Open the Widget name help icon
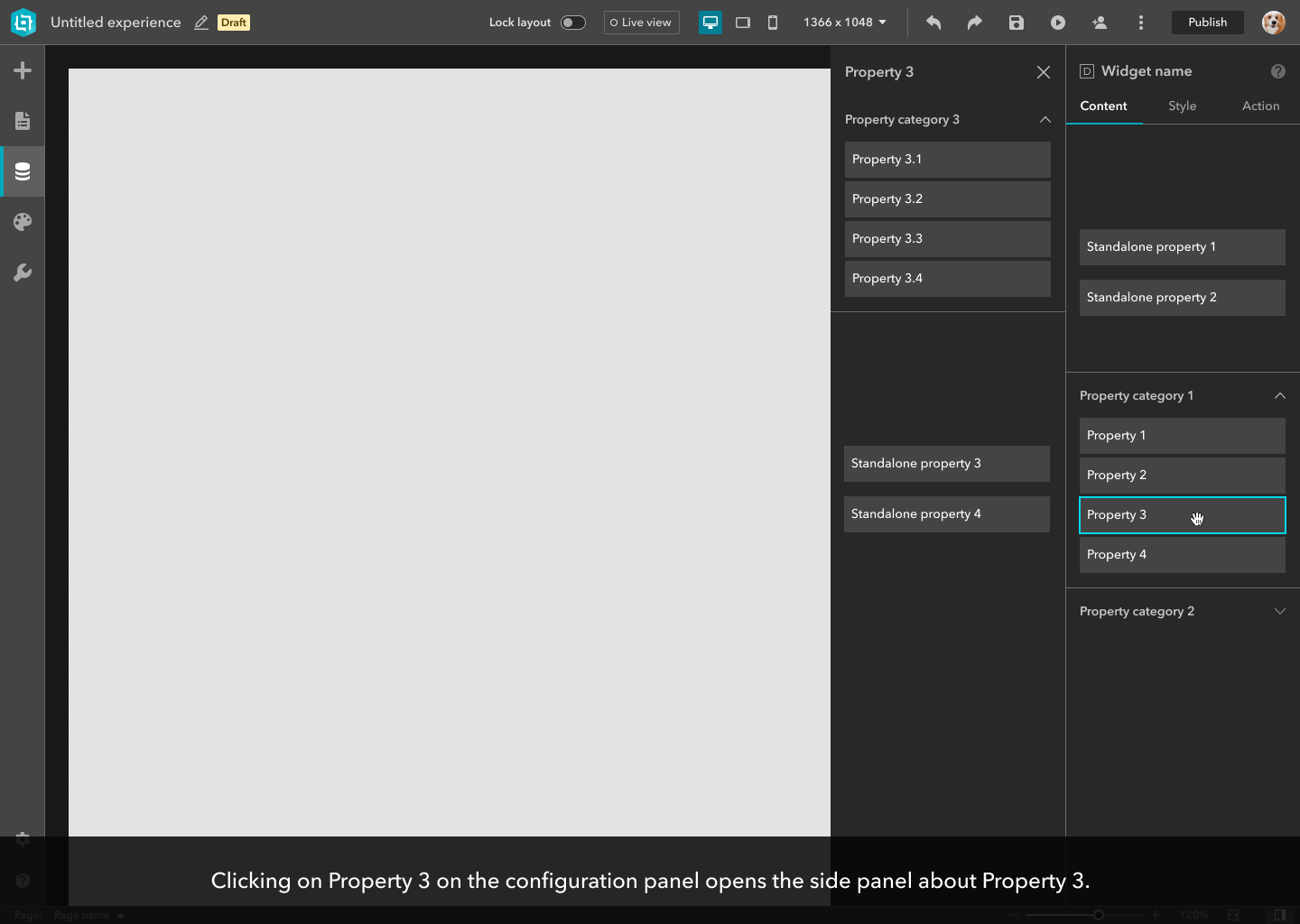This screenshot has width=1300, height=924. click(x=1278, y=71)
